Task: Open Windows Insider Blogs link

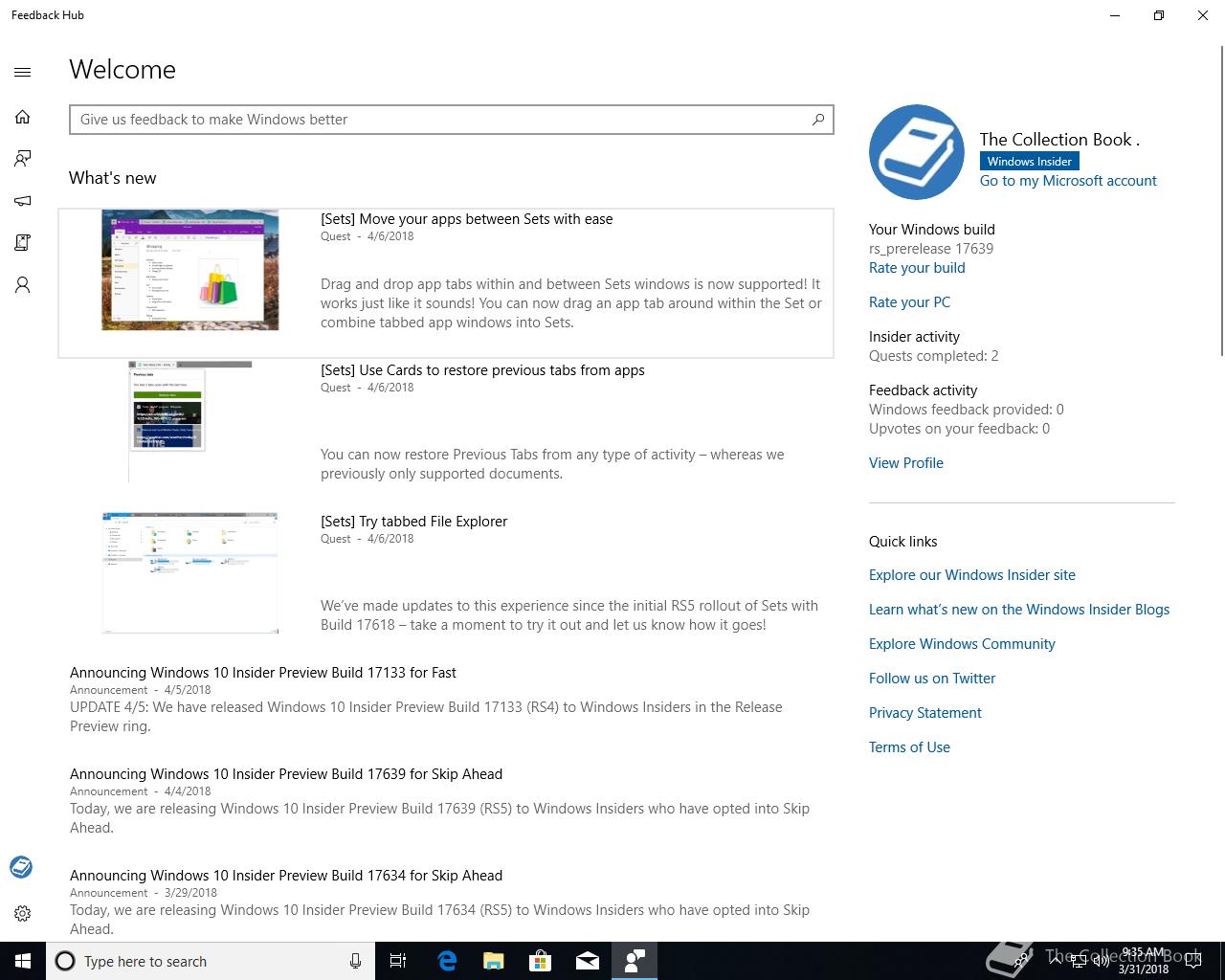Action: 1019,610
